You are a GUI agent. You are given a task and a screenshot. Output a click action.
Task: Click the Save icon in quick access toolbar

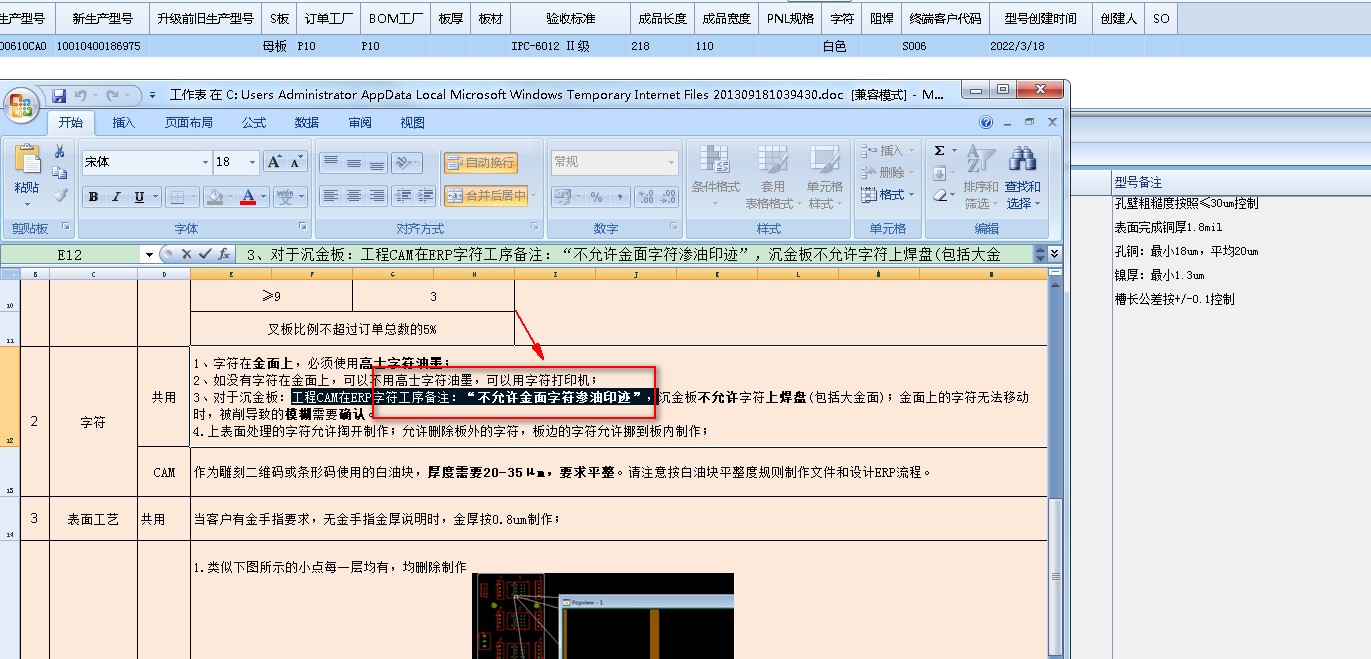pos(59,95)
